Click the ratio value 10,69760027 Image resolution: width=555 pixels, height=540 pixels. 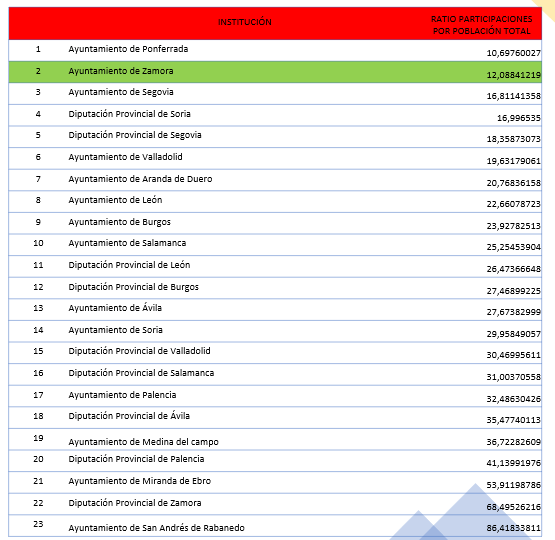(x=514, y=53)
